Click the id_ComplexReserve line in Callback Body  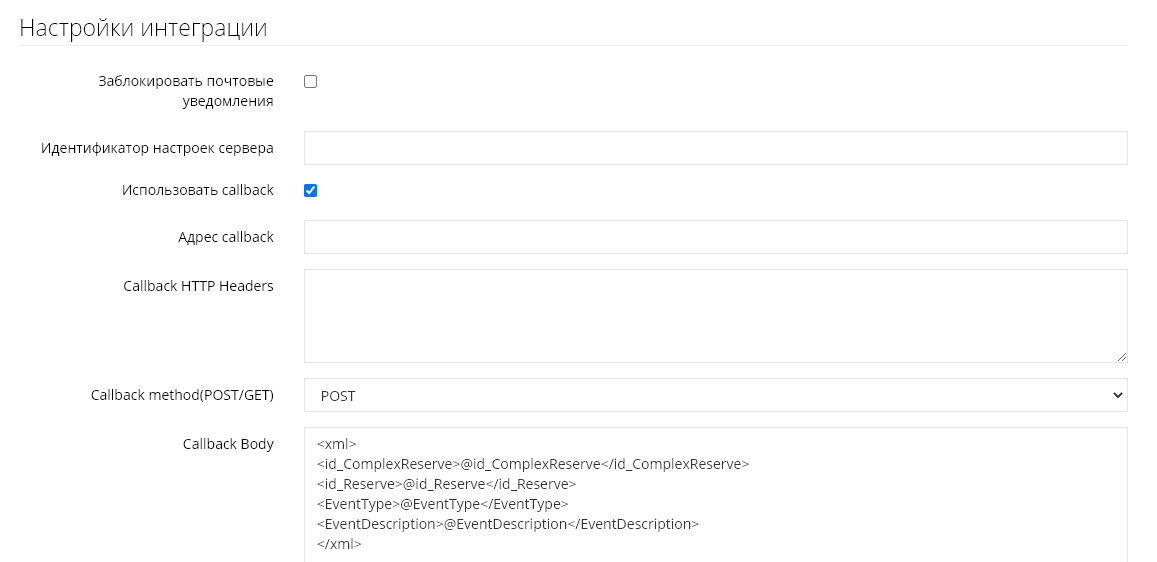coord(532,464)
